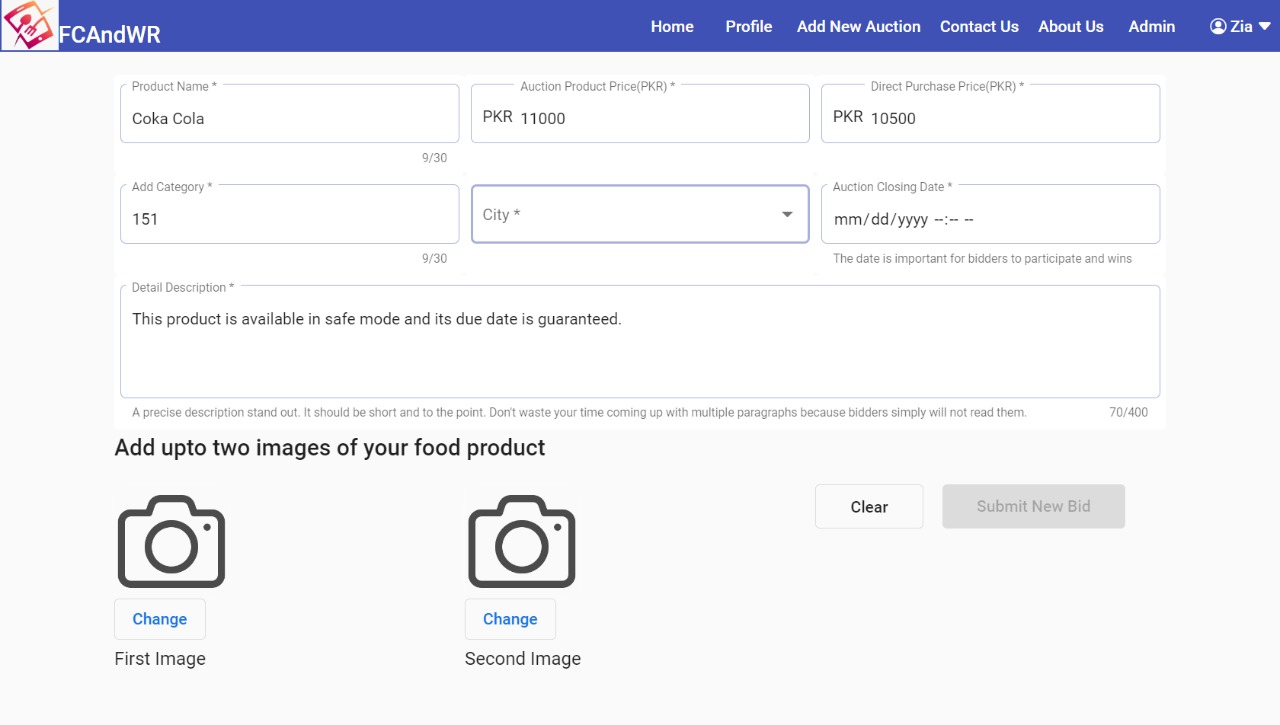Expand the City dropdown

point(787,214)
